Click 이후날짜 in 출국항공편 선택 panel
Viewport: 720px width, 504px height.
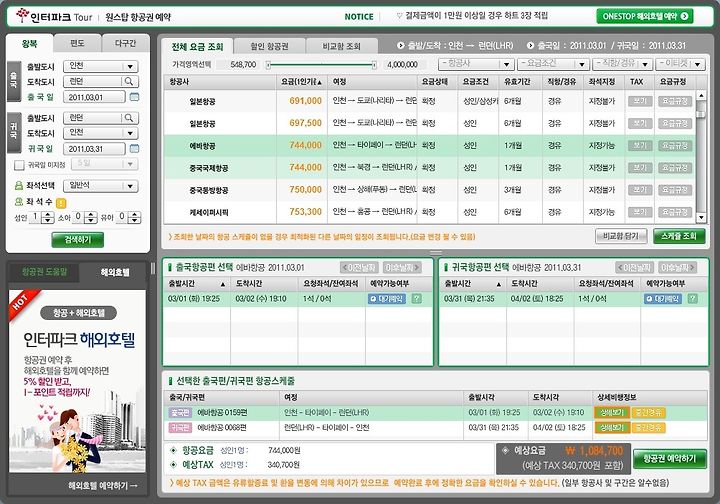coord(403,267)
